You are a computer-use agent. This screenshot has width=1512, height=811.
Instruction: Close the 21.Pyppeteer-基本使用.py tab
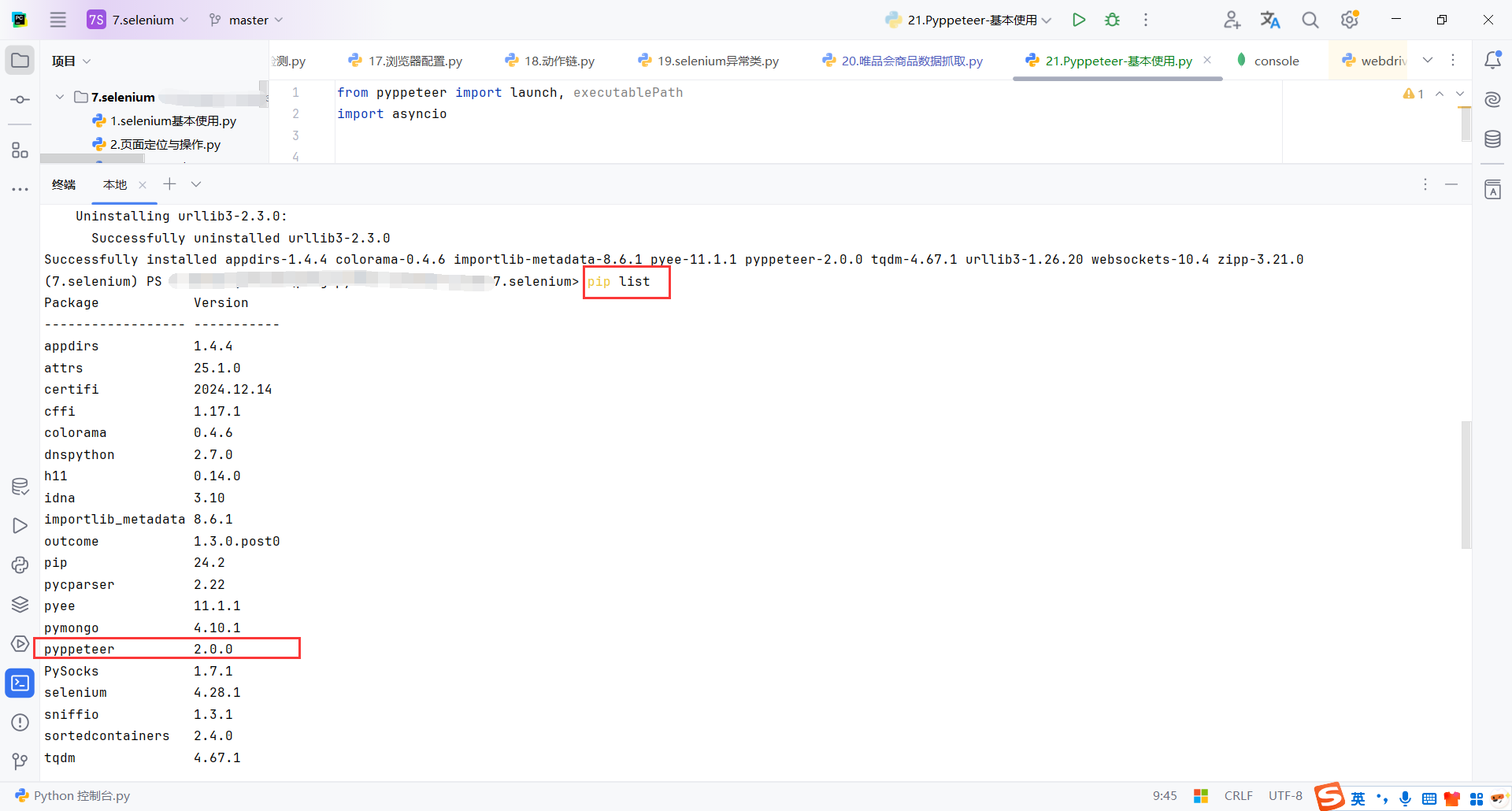click(x=1207, y=60)
